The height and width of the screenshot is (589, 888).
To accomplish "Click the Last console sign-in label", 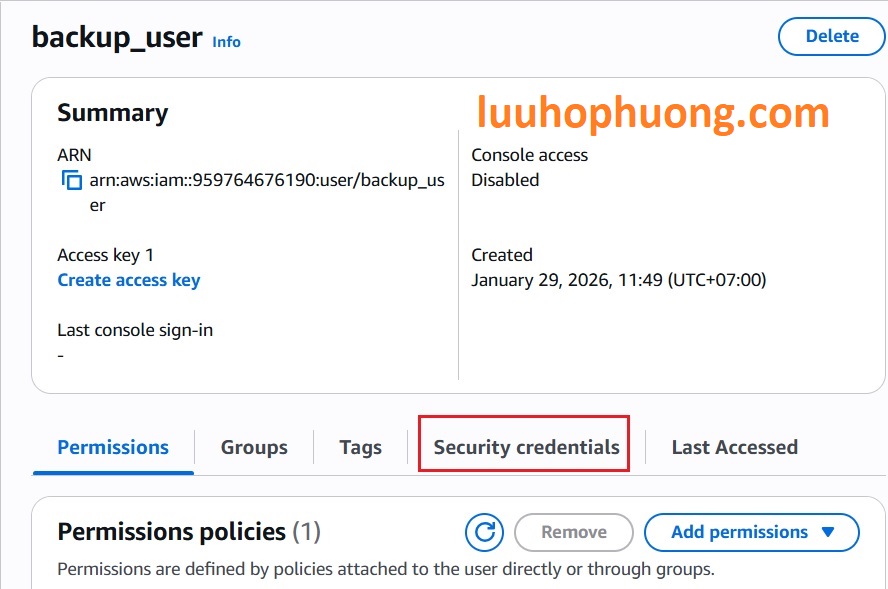I will click(135, 330).
